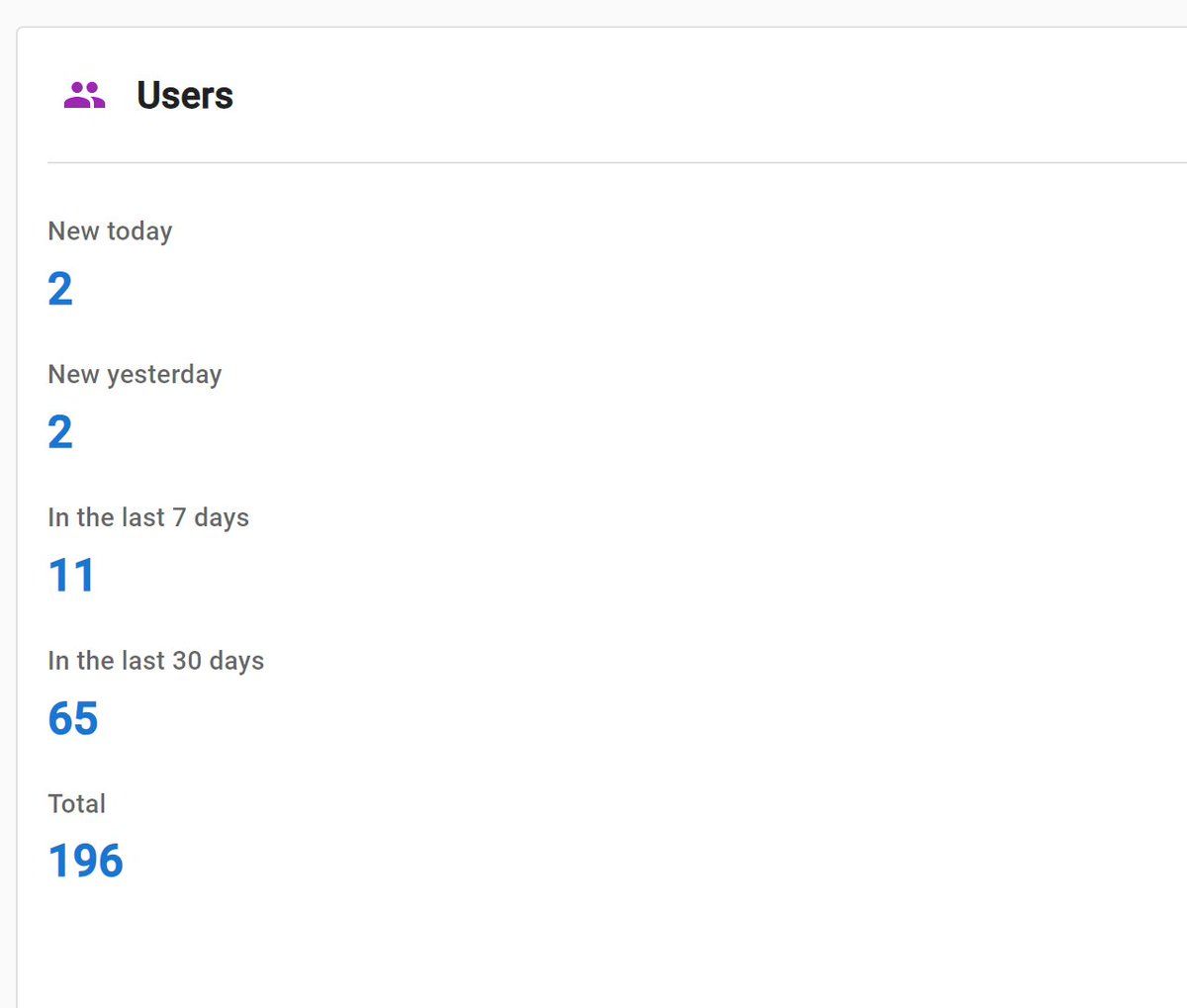Click the In the last 30 days label
This screenshot has width=1187, height=1008.
point(155,661)
